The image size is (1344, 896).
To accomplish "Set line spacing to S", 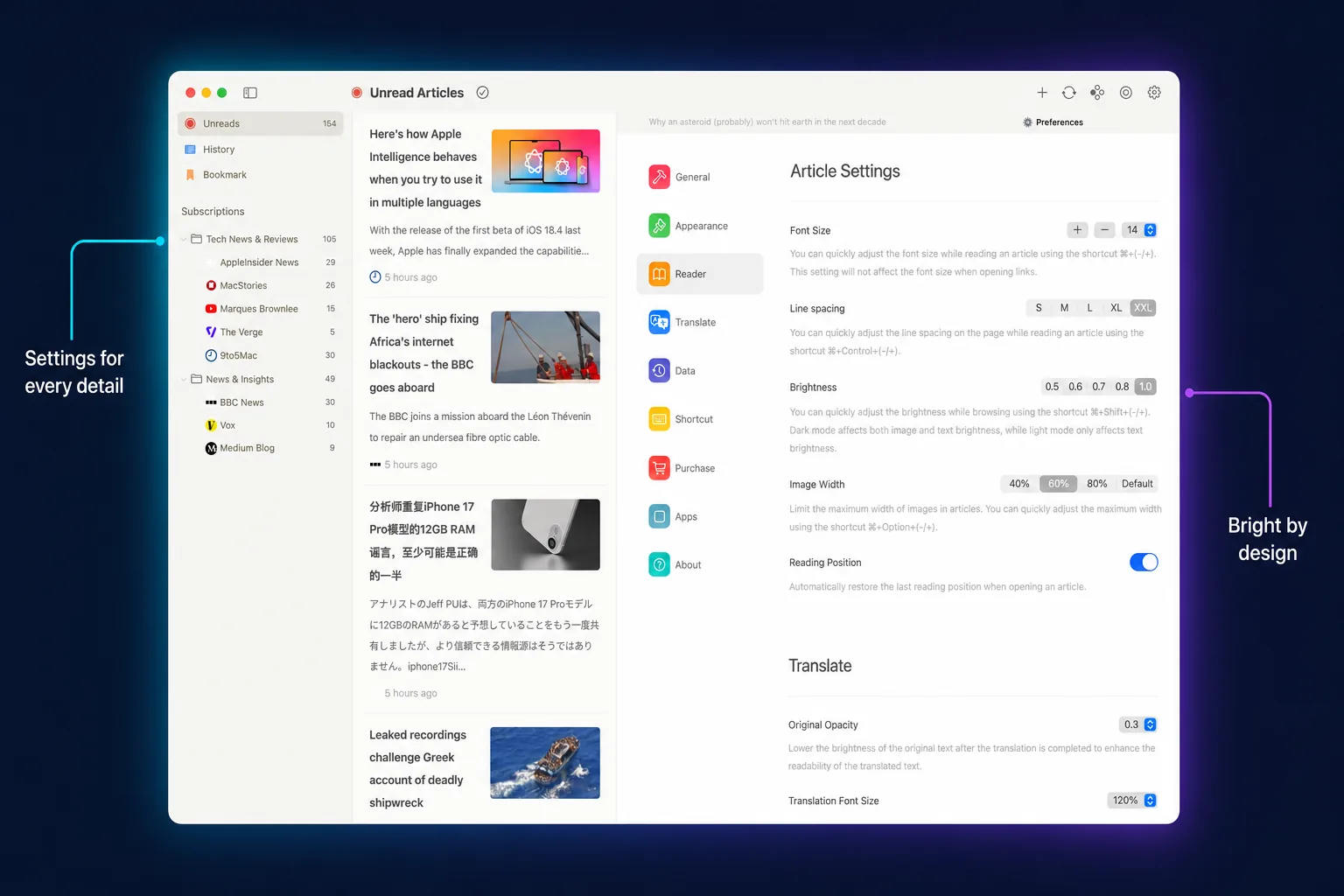I will click(1039, 308).
